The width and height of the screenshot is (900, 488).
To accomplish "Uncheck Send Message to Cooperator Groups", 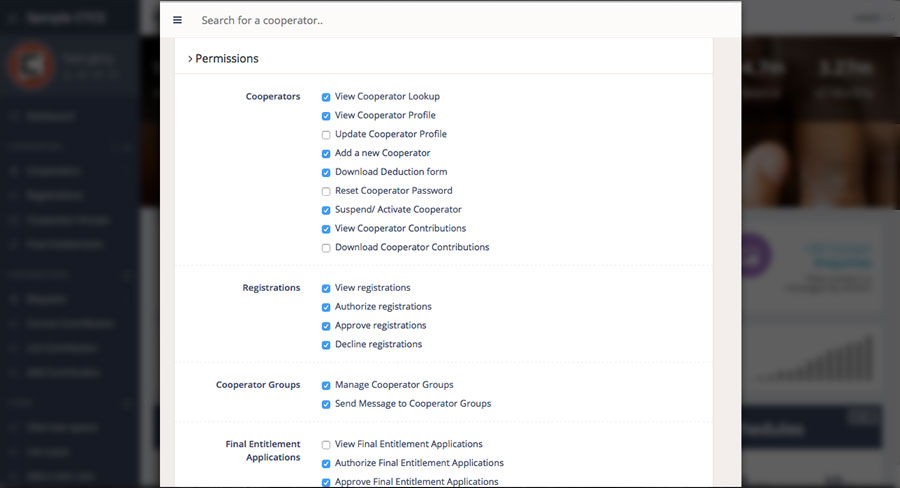I will 326,404.
